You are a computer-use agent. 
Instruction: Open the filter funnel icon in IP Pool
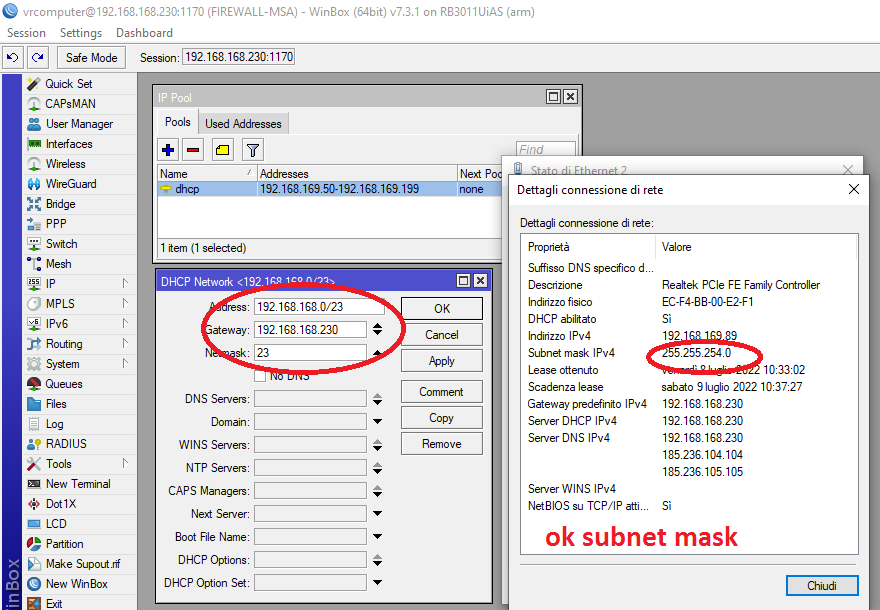click(x=253, y=150)
